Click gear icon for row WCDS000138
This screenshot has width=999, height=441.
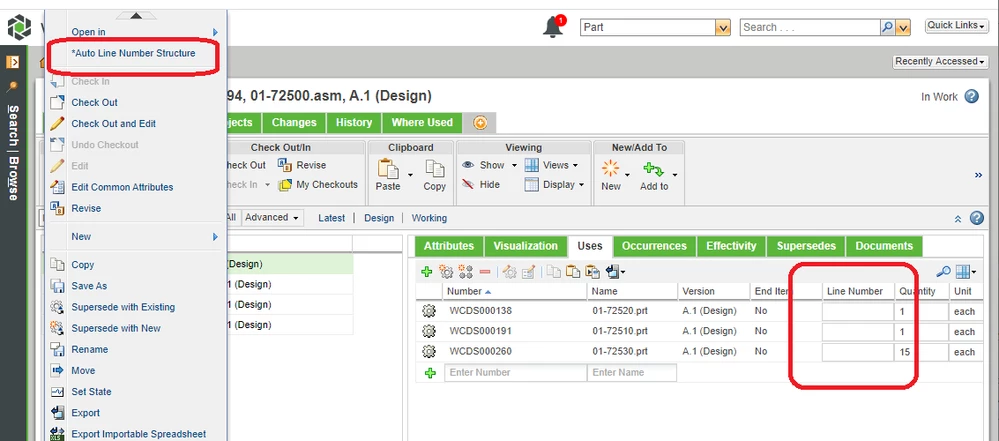coord(429,311)
